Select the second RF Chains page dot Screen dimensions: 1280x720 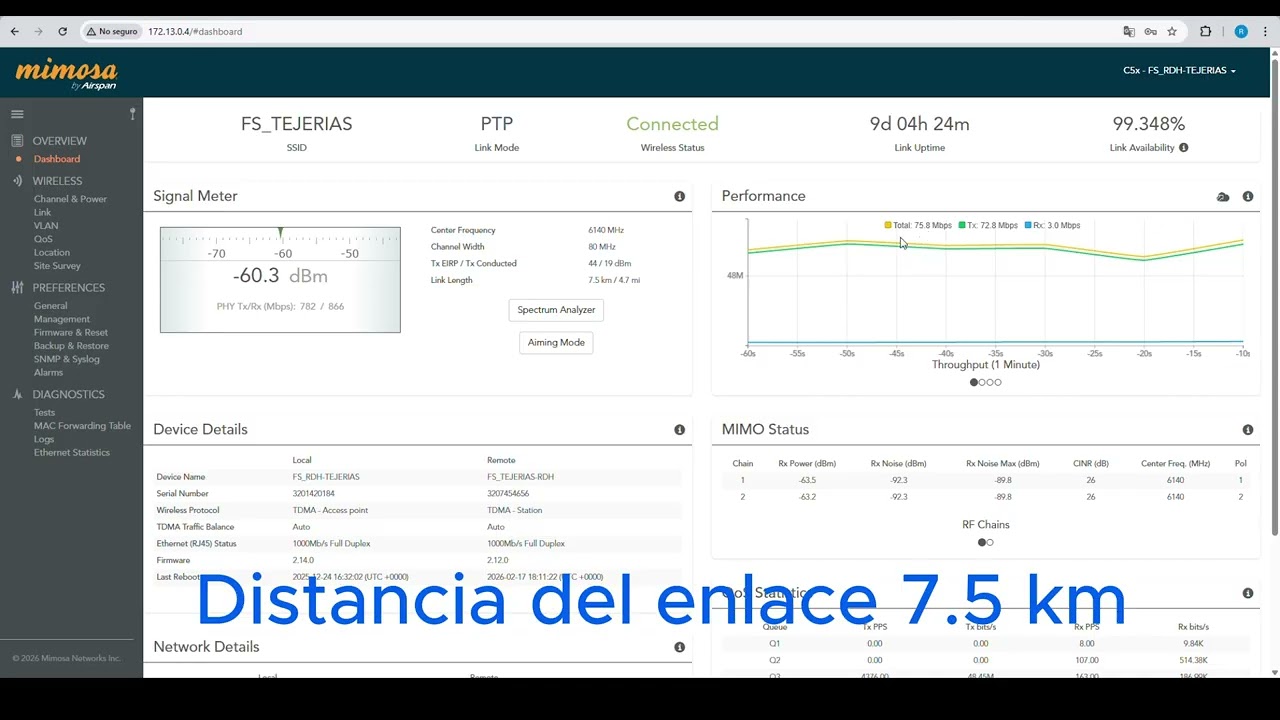(x=990, y=542)
